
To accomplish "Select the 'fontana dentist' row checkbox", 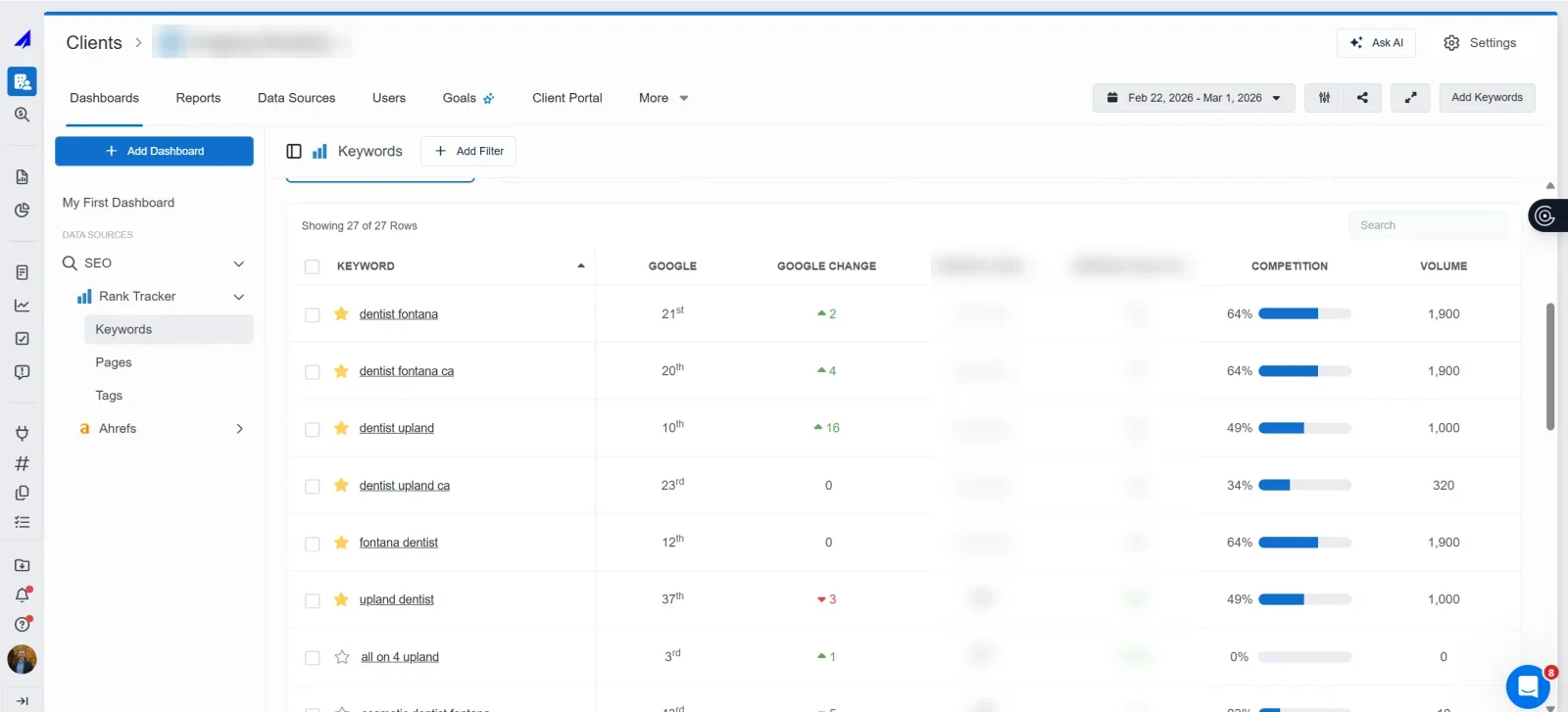I will (313, 544).
